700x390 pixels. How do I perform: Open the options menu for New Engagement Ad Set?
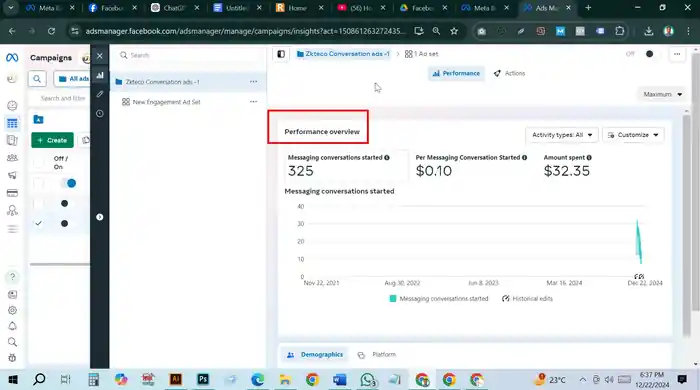click(x=253, y=102)
